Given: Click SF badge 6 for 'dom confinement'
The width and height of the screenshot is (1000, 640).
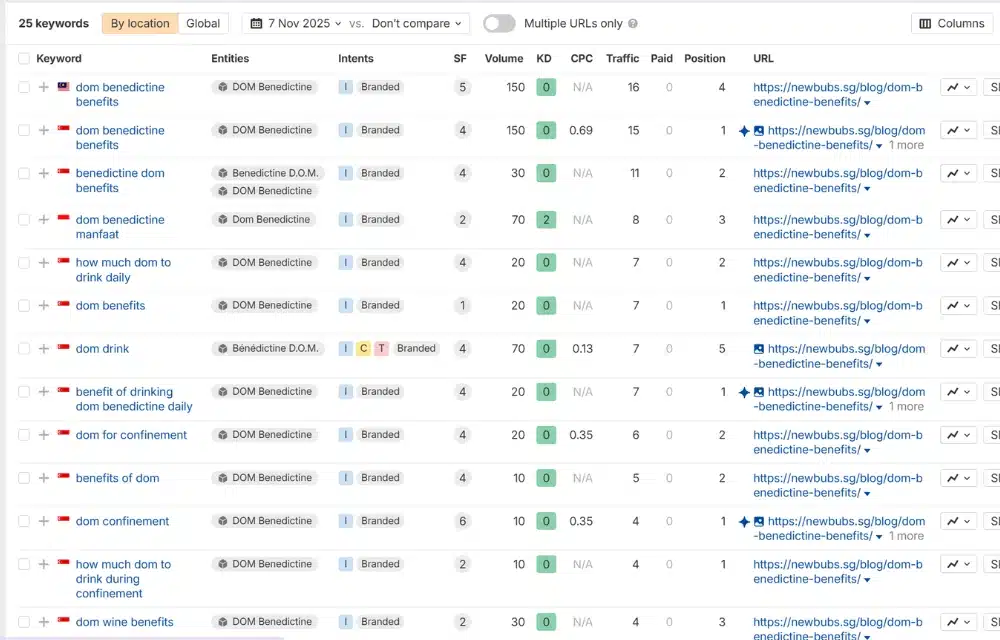Looking at the screenshot, I should (462, 521).
